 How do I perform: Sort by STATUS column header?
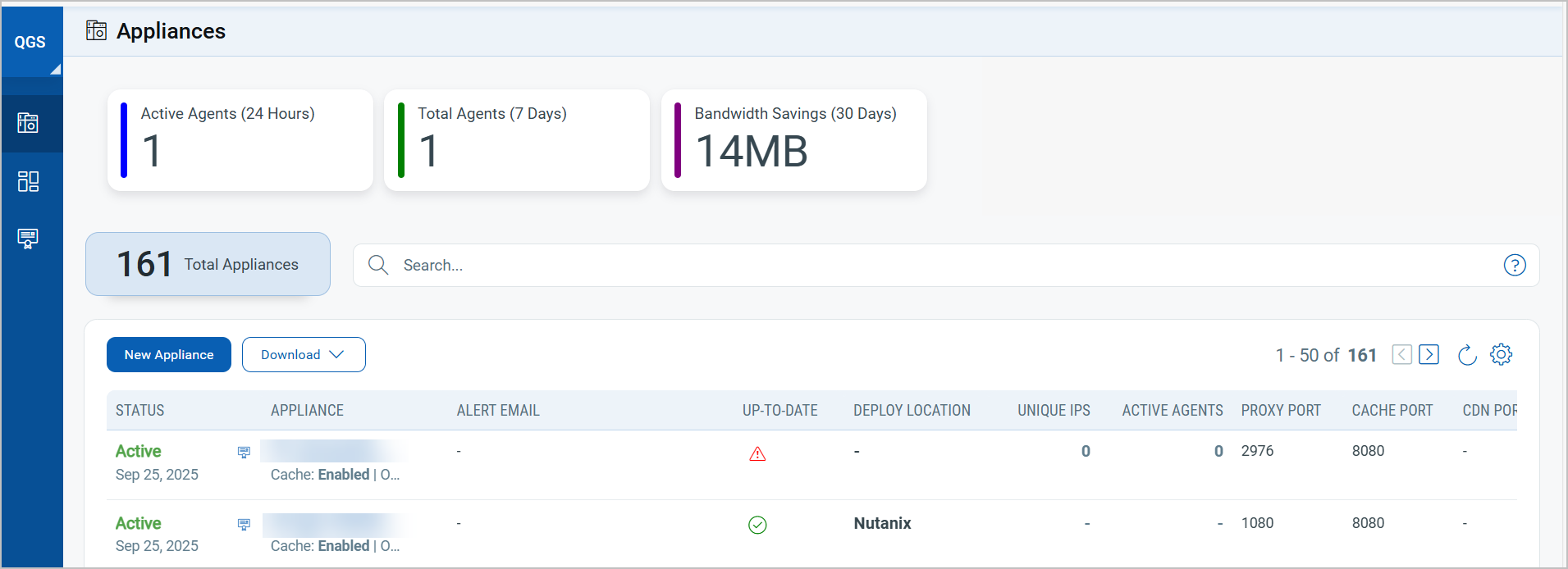[x=140, y=411]
